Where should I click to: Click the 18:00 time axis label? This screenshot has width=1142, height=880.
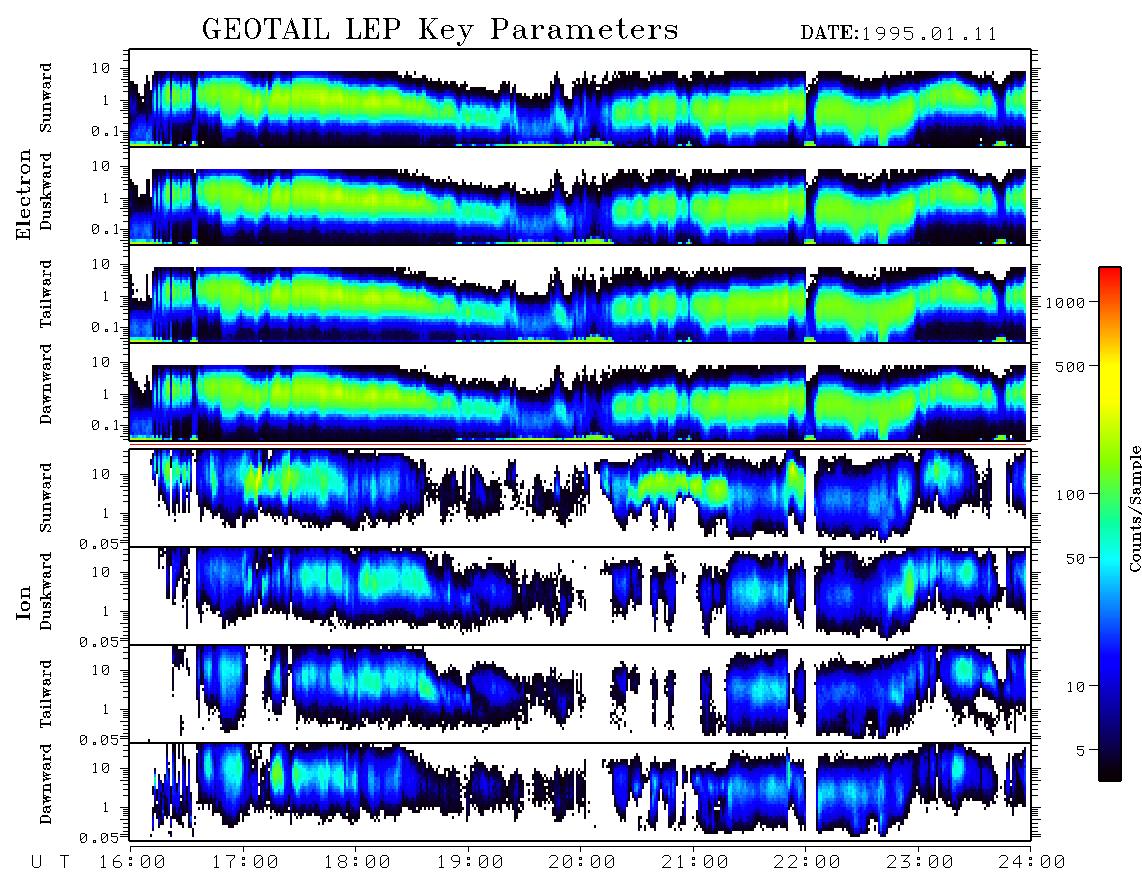357,862
